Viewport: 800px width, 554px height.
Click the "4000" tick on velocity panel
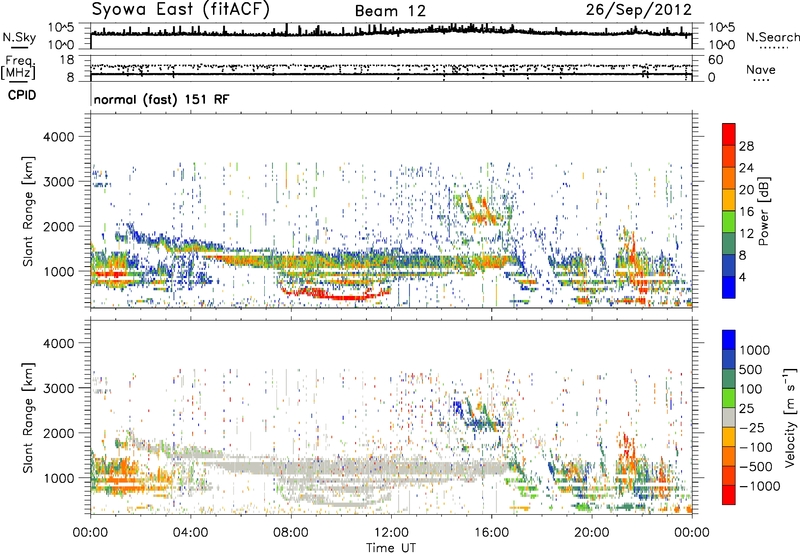pyautogui.click(x=59, y=343)
